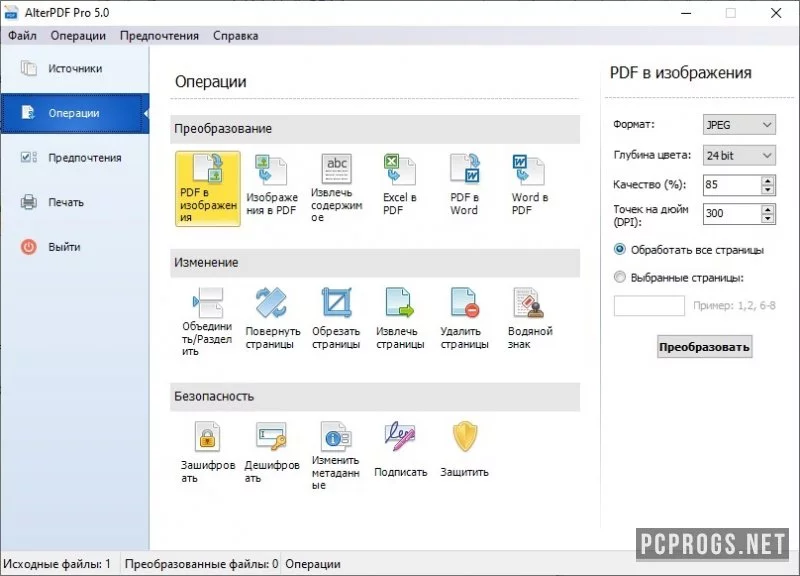
Task: Select the Зашифровать encryption tool
Action: tap(208, 452)
